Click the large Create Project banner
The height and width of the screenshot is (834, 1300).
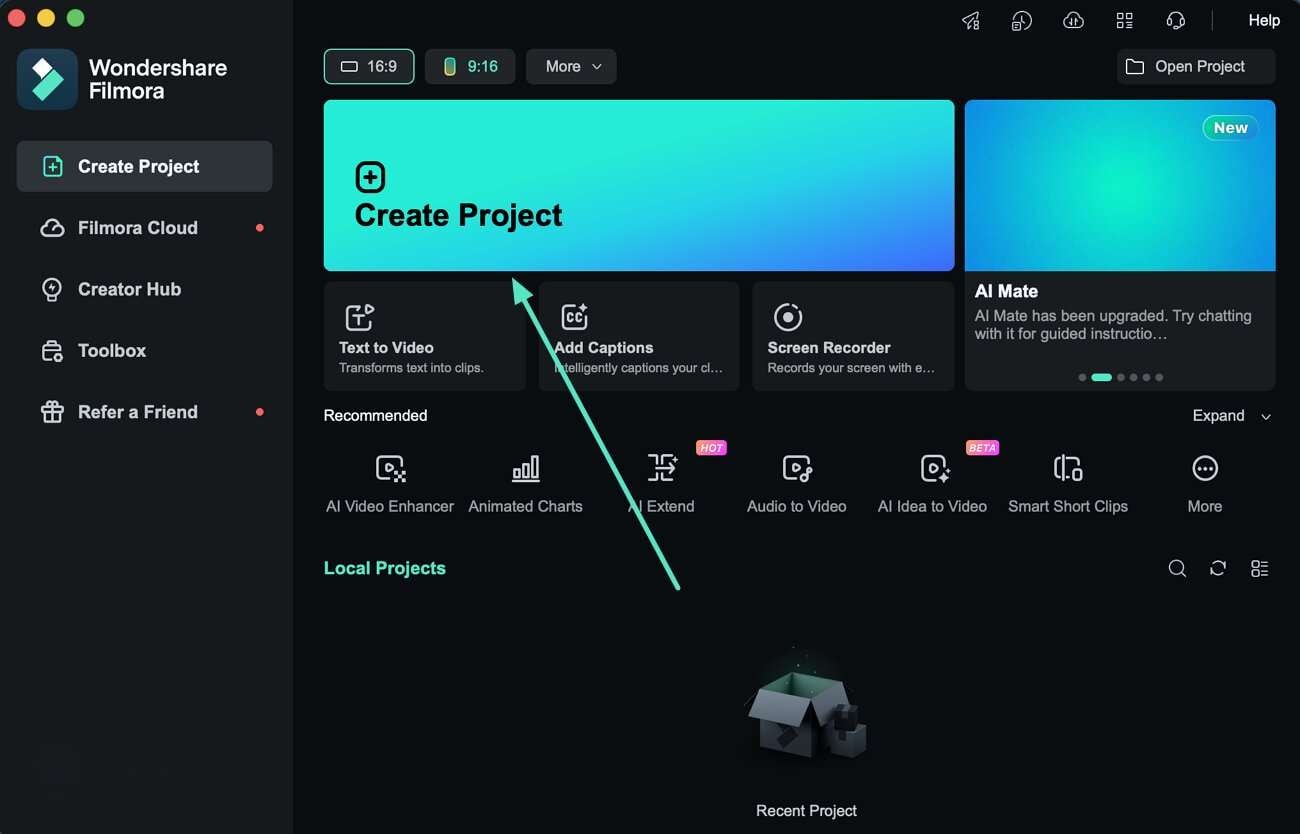[x=639, y=185]
